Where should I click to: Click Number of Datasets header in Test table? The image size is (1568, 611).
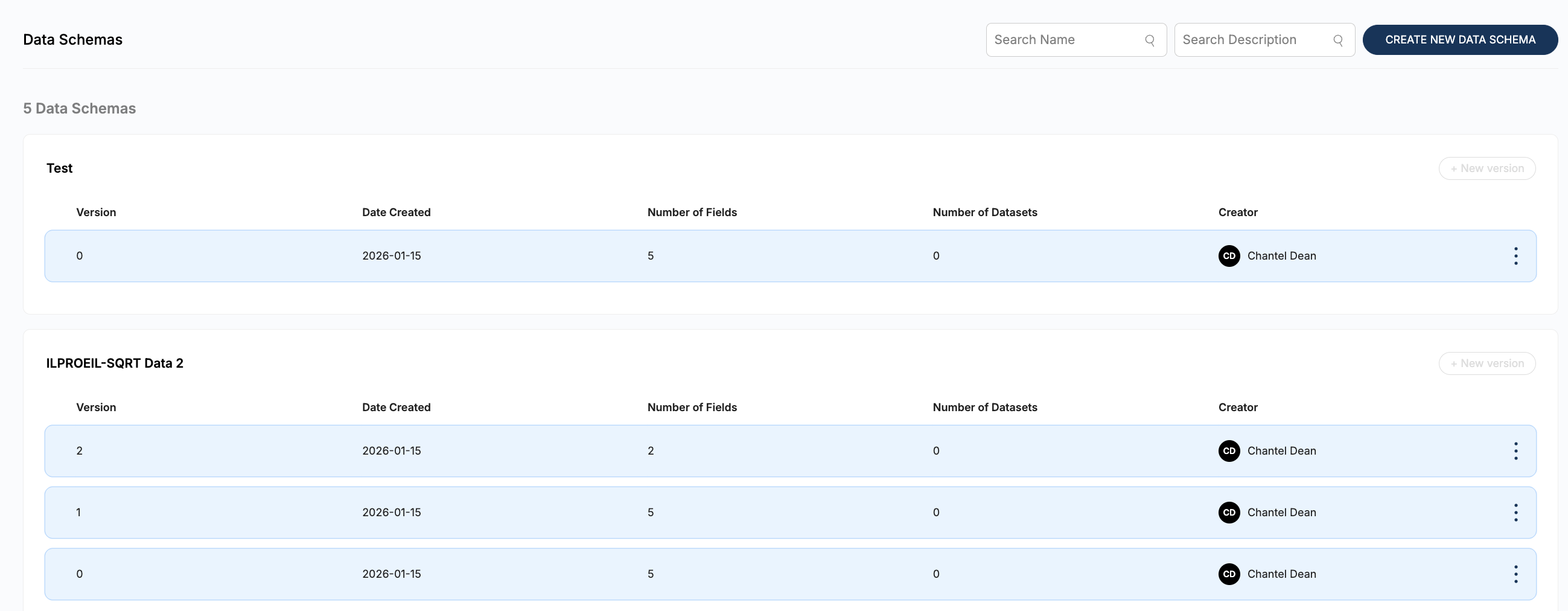[984, 212]
